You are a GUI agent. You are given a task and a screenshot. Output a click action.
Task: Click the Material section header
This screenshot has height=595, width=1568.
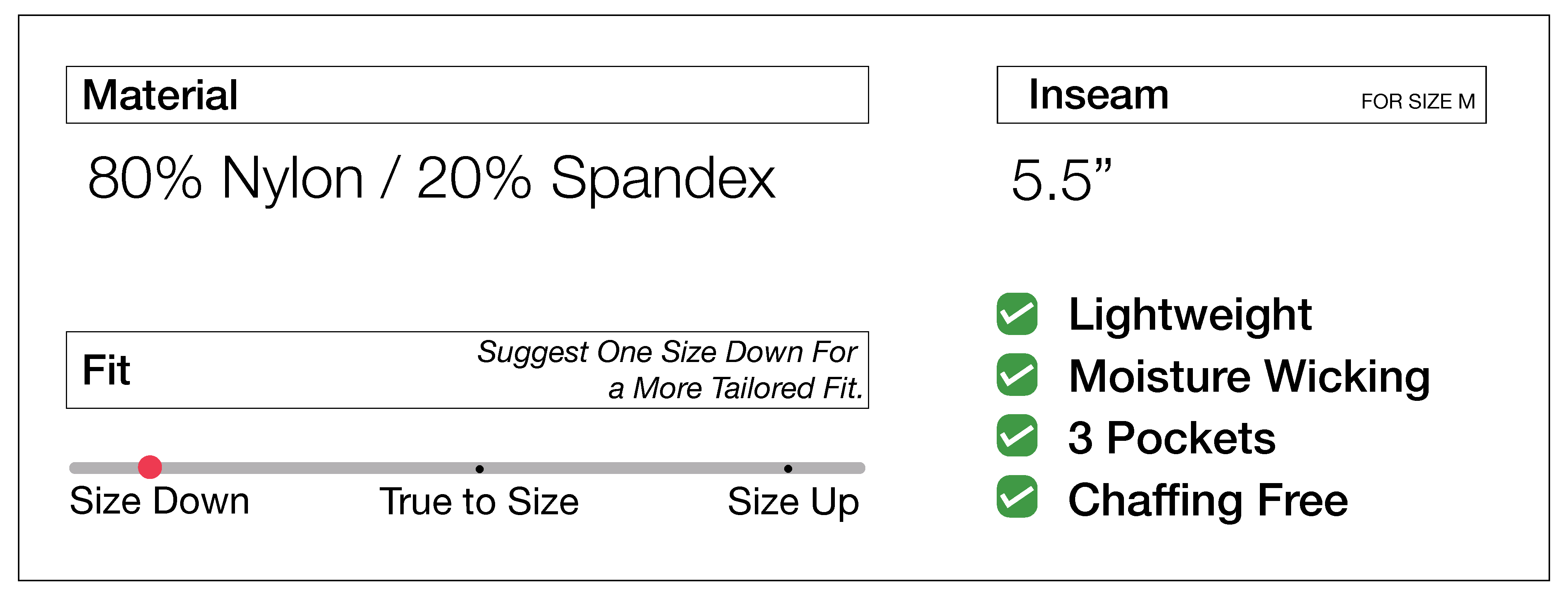(x=160, y=95)
